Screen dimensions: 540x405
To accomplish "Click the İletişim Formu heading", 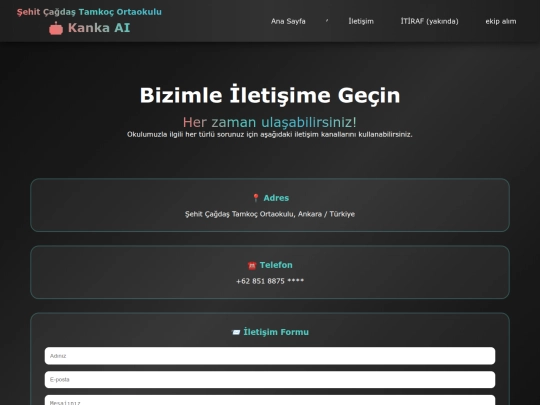I will (276, 332).
